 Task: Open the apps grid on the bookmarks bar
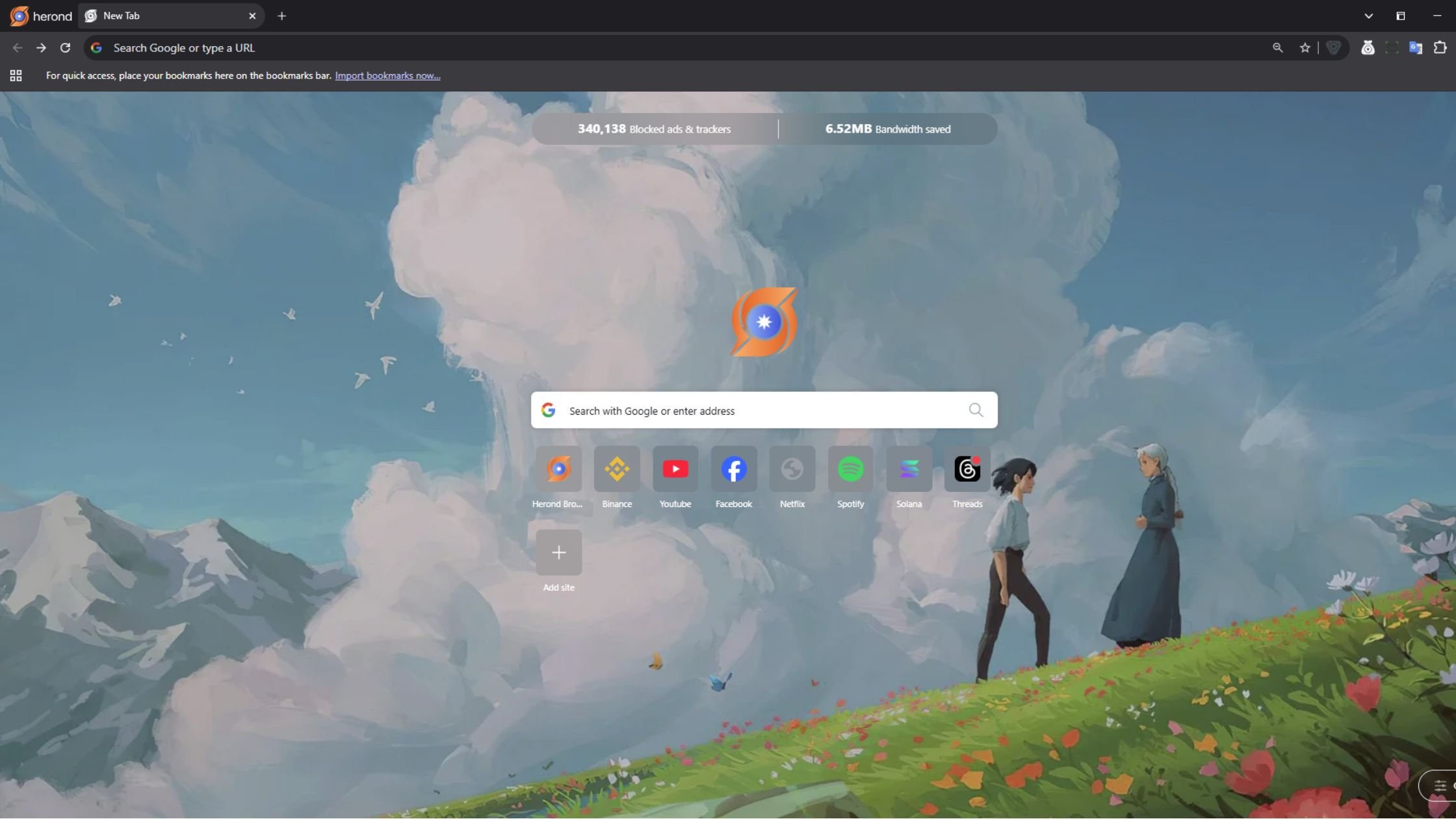pos(16,75)
